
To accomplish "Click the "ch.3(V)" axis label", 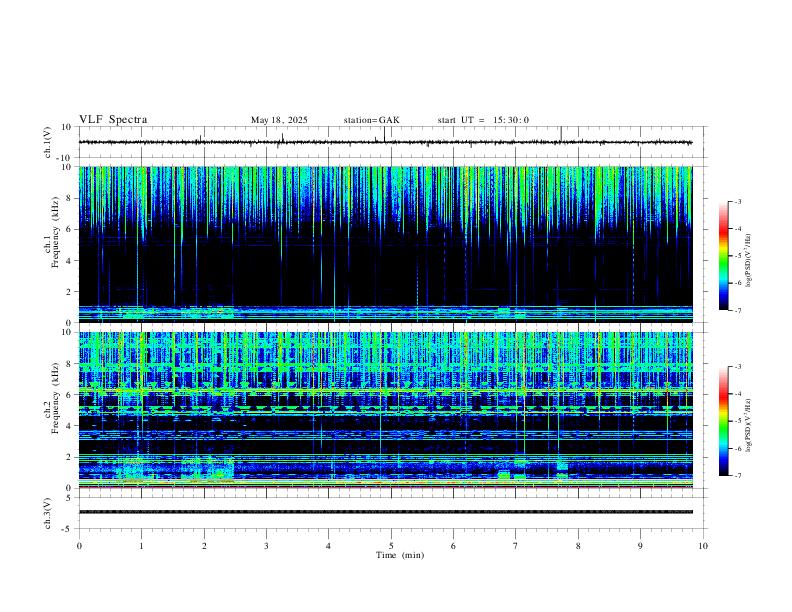I will point(49,513).
